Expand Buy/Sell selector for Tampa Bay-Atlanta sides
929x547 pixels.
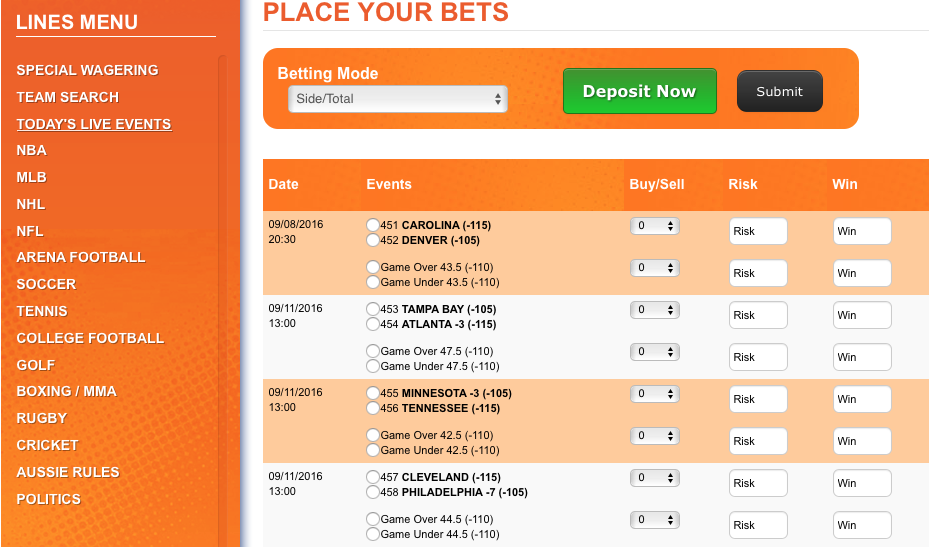(655, 310)
